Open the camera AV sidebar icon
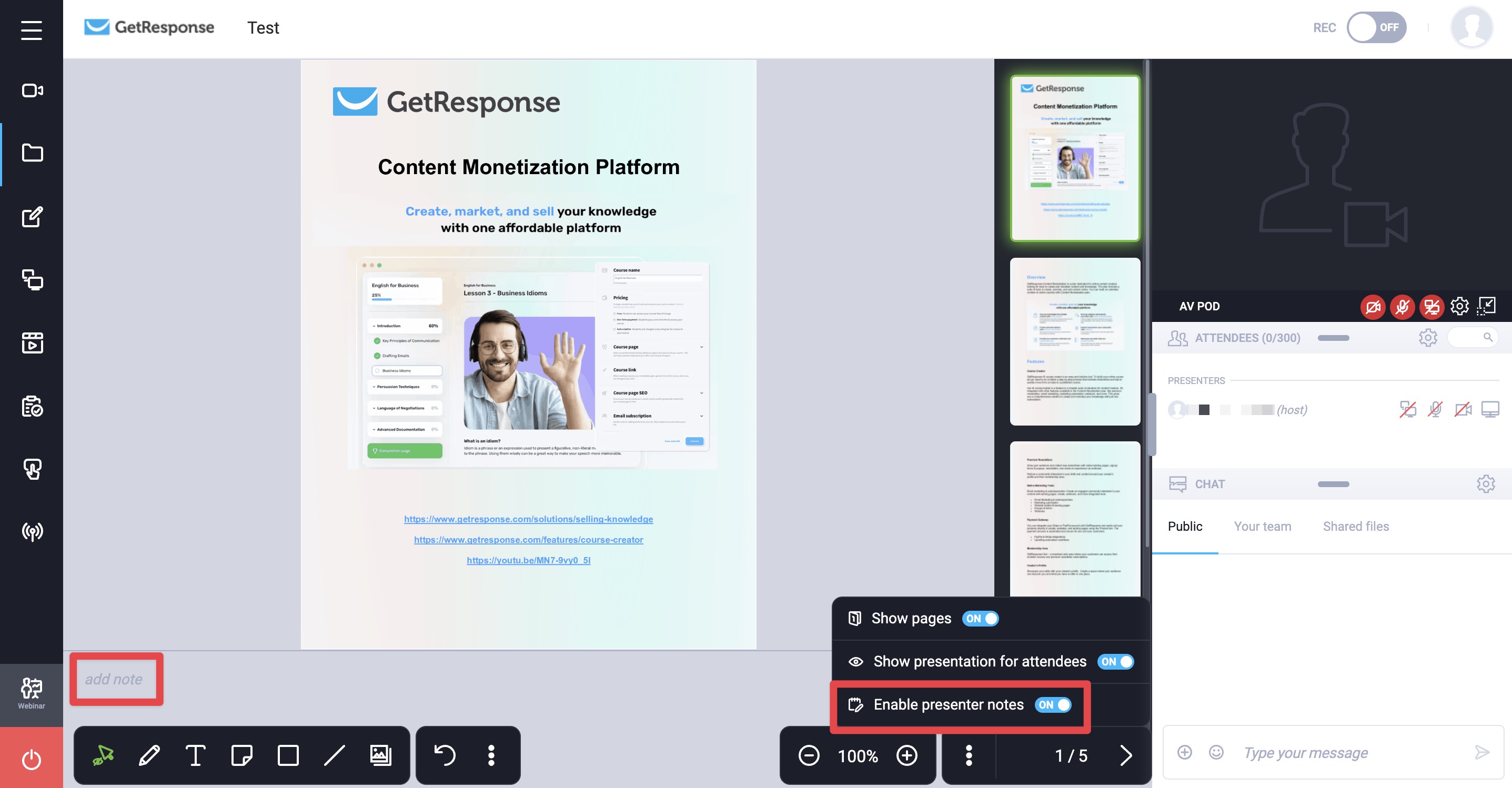The height and width of the screenshot is (788, 1512). pos(32,90)
